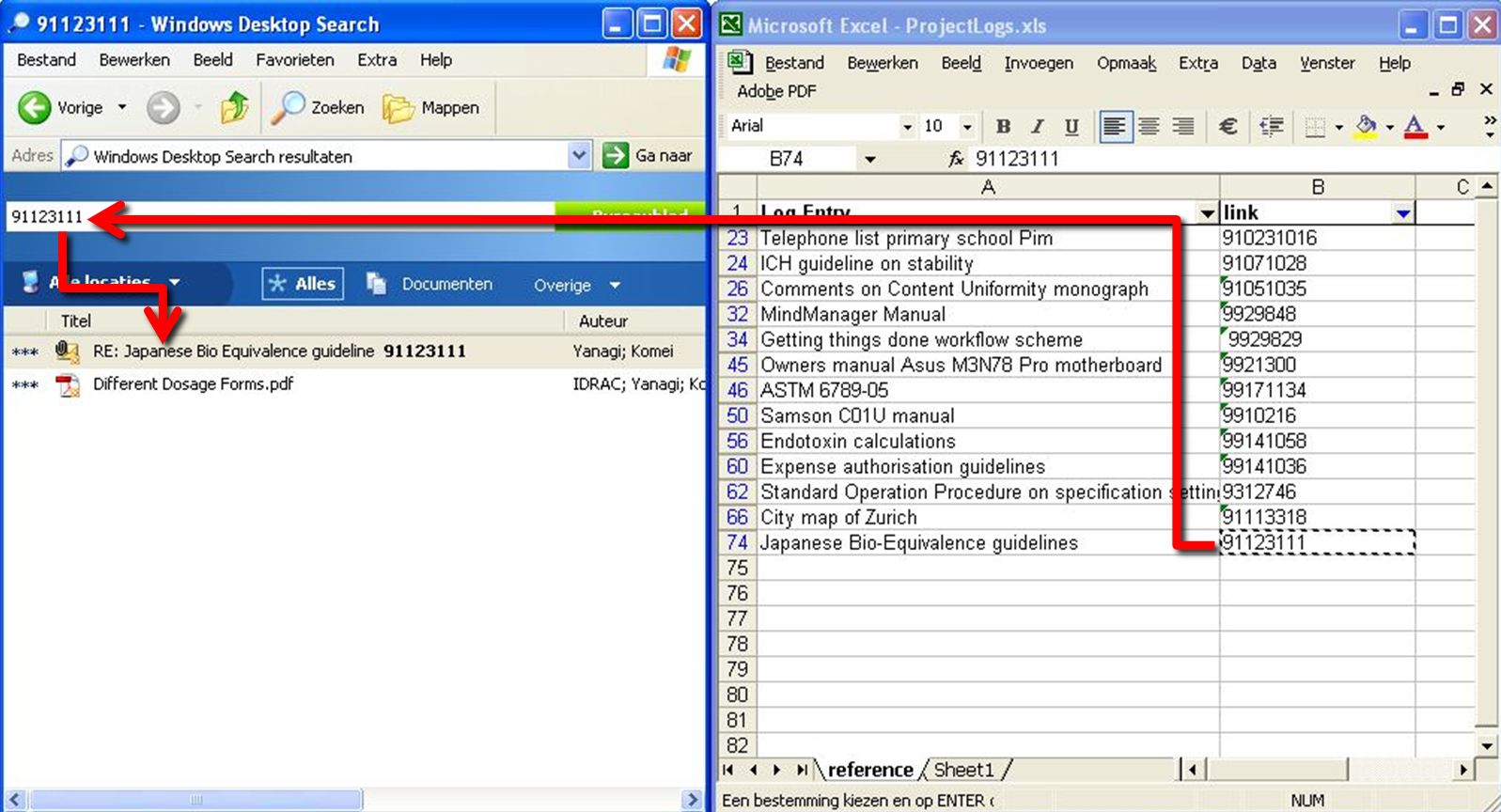Switch to Sheet1 tab
The width and height of the screenshot is (1501, 812).
(963, 770)
